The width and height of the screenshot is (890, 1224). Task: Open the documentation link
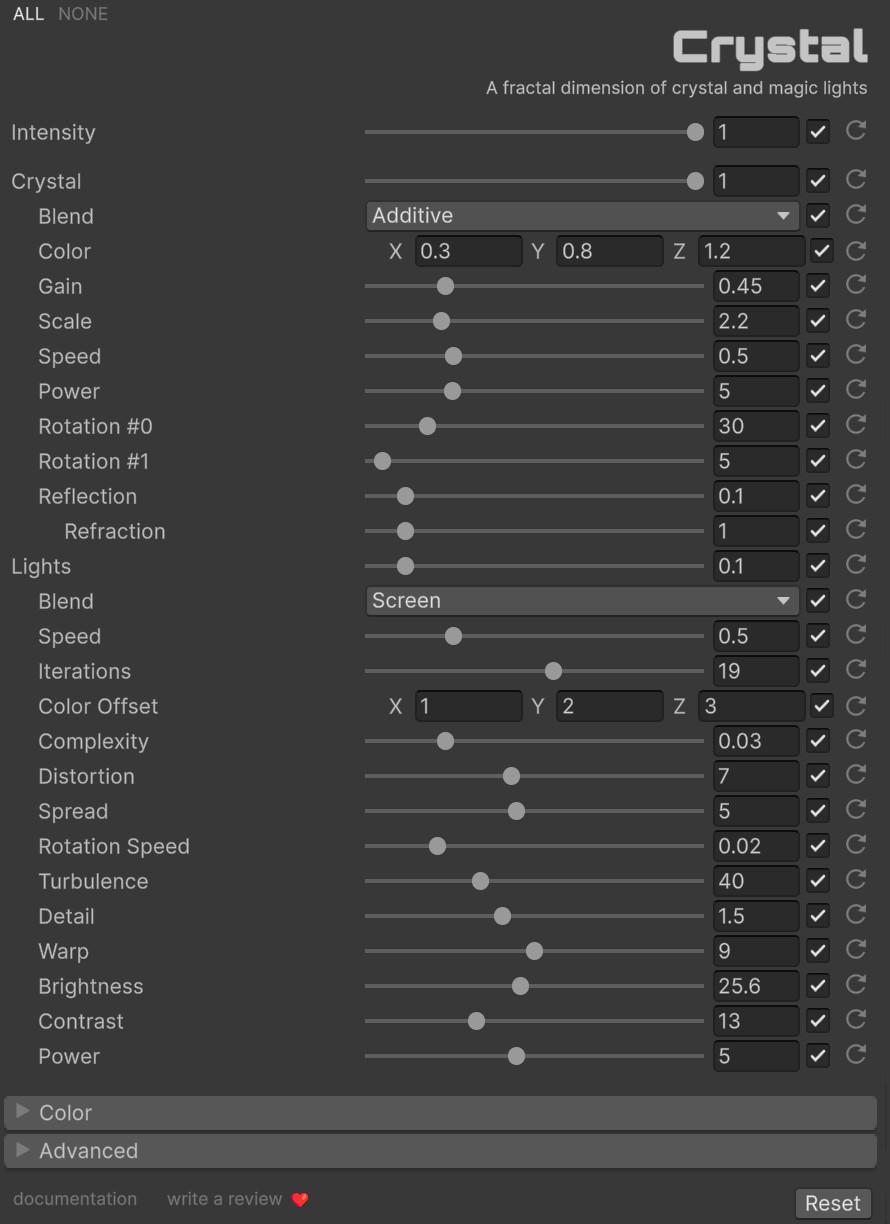[75, 1199]
